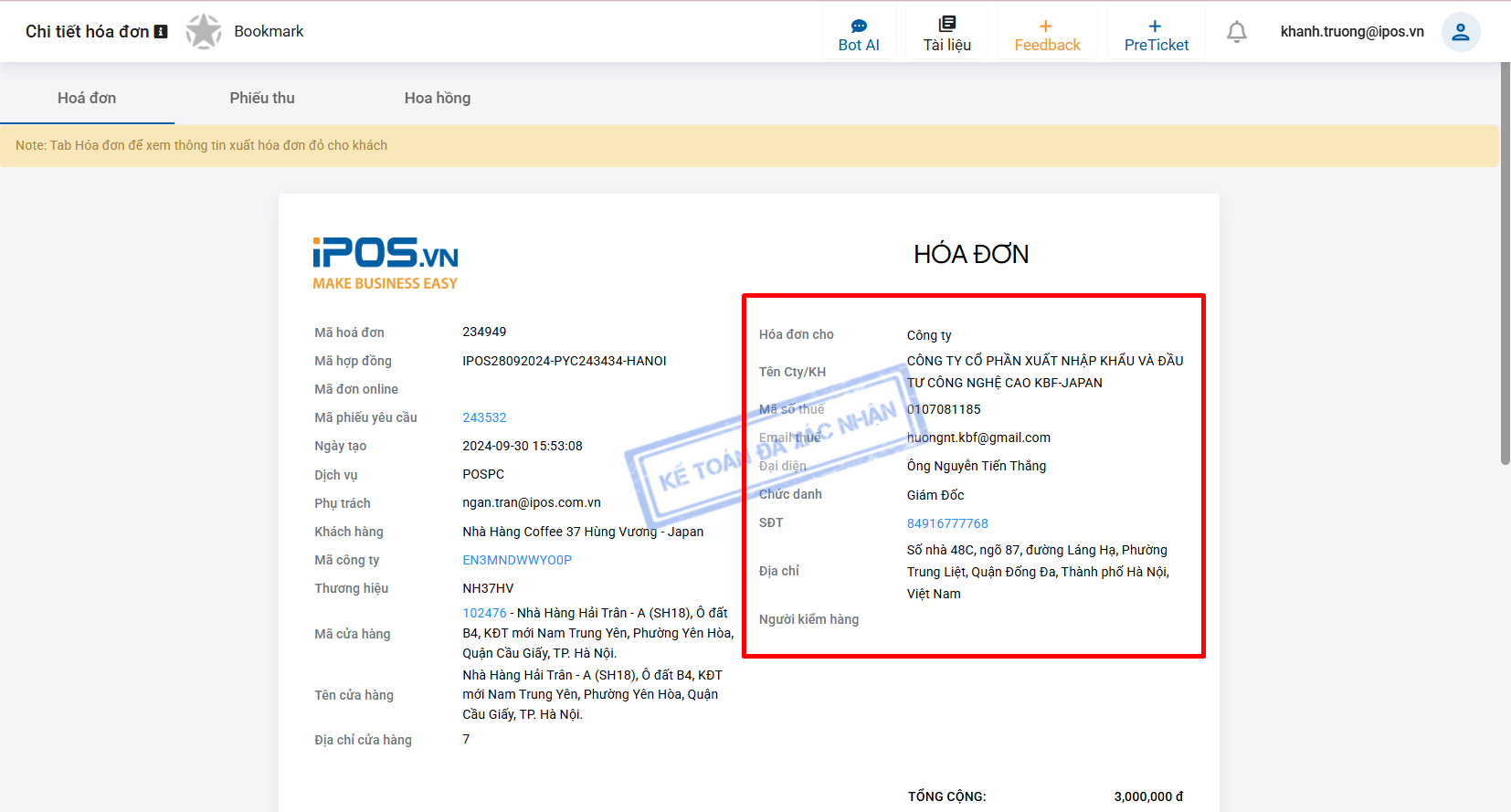
Task: Open the user account avatar menu
Action: pyautogui.click(x=1461, y=32)
